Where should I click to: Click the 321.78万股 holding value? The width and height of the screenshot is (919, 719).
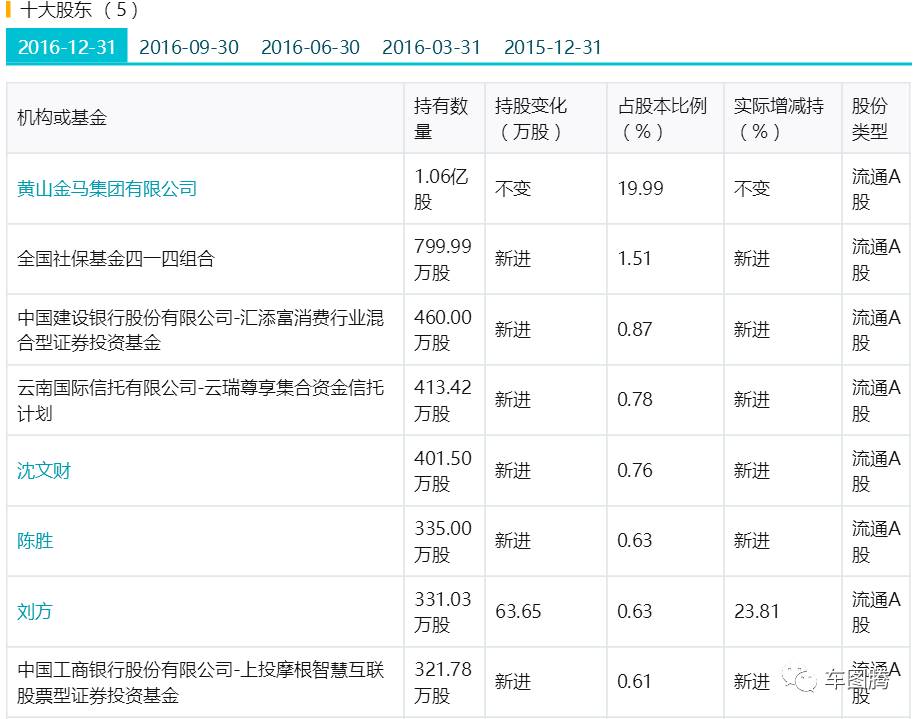click(x=443, y=682)
